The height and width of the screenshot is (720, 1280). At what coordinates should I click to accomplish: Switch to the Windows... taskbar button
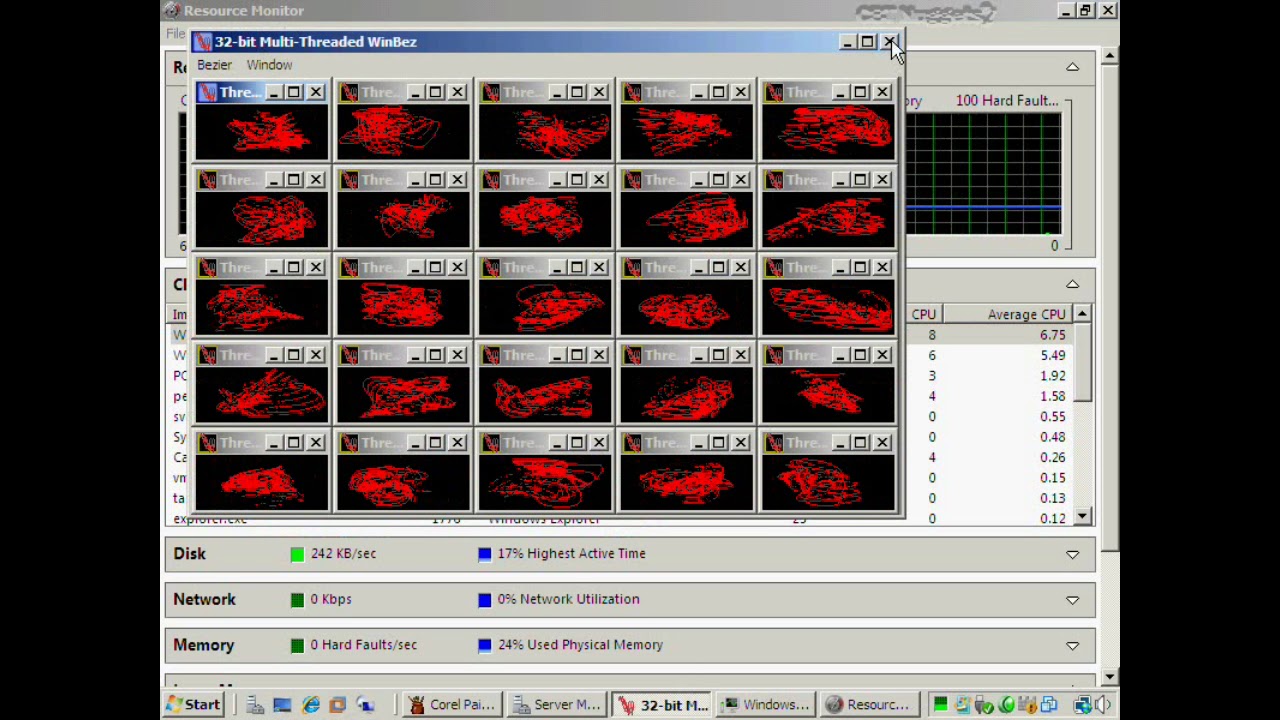(765, 705)
